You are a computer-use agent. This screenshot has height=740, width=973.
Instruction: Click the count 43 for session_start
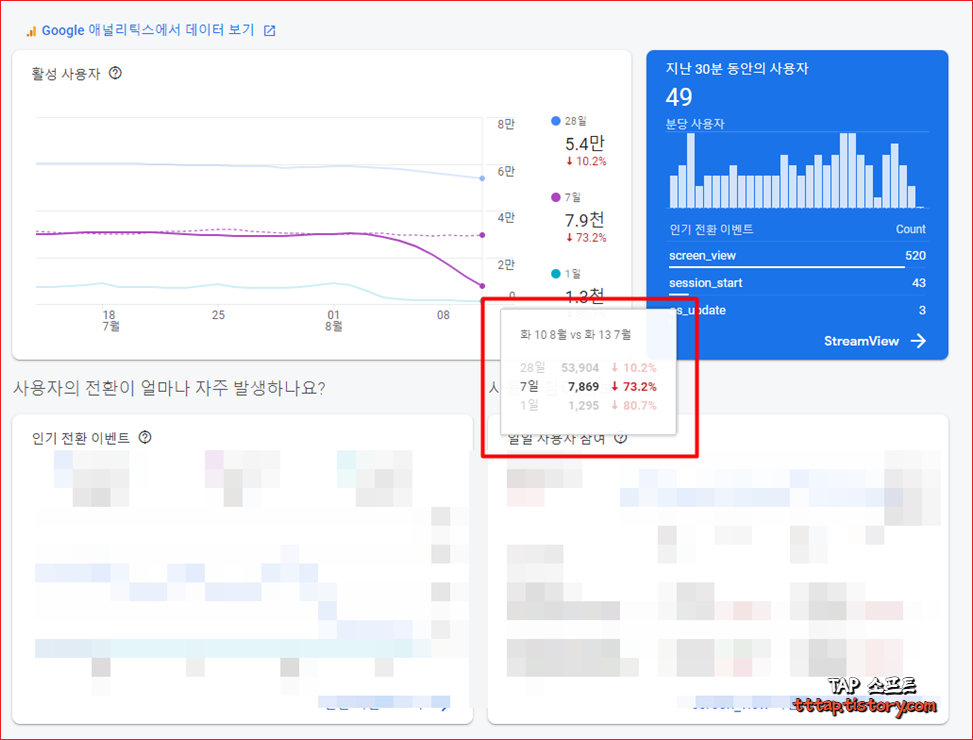point(919,283)
